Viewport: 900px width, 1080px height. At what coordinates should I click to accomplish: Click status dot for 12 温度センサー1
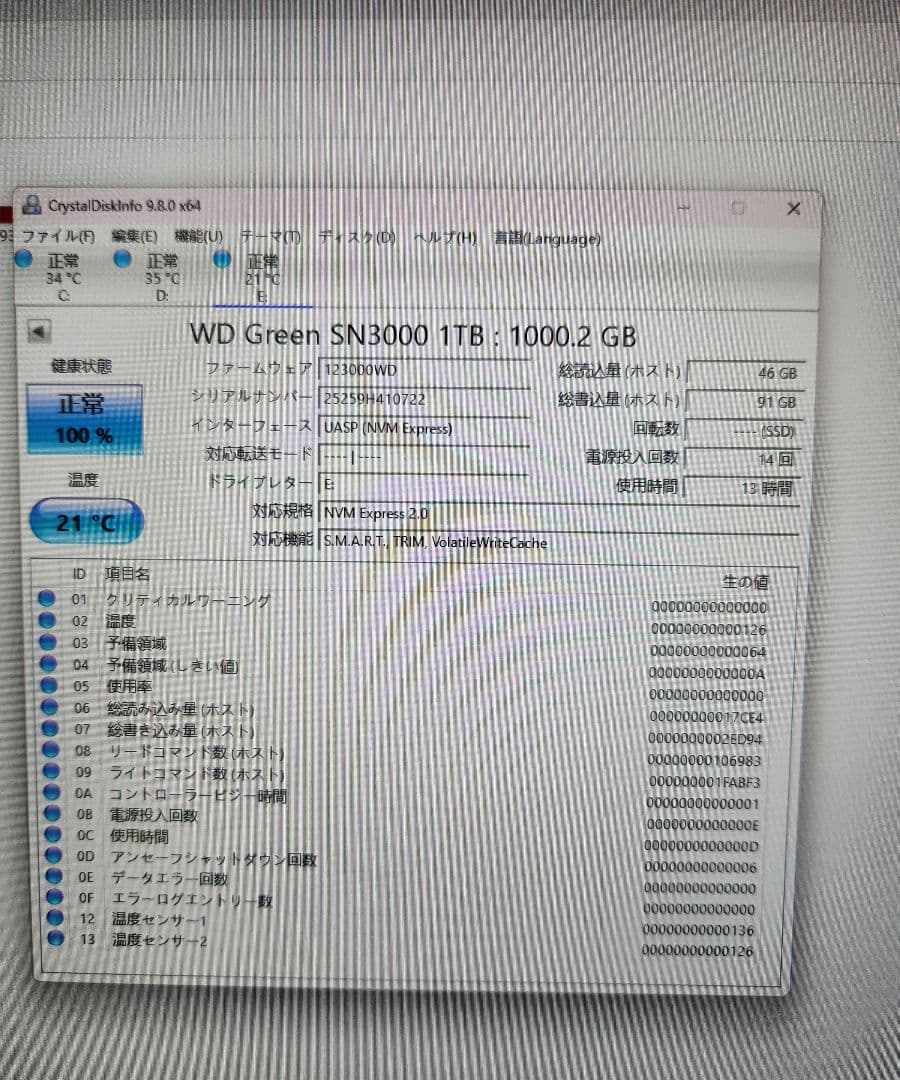tap(55, 917)
